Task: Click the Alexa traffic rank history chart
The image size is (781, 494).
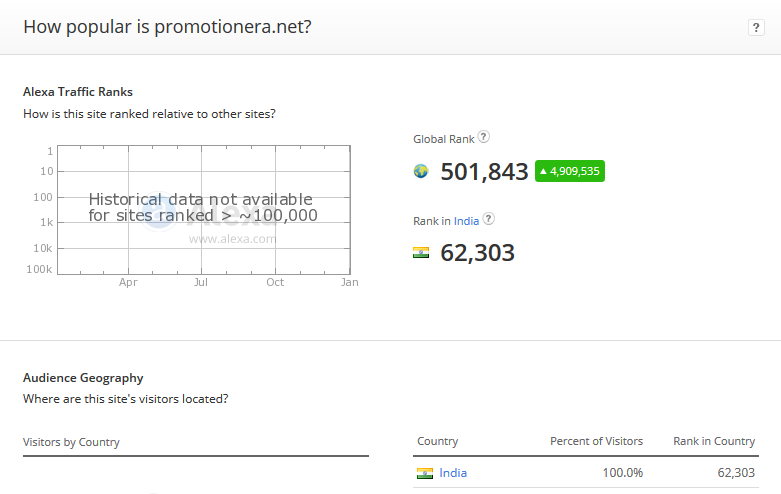Action: (204, 210)
